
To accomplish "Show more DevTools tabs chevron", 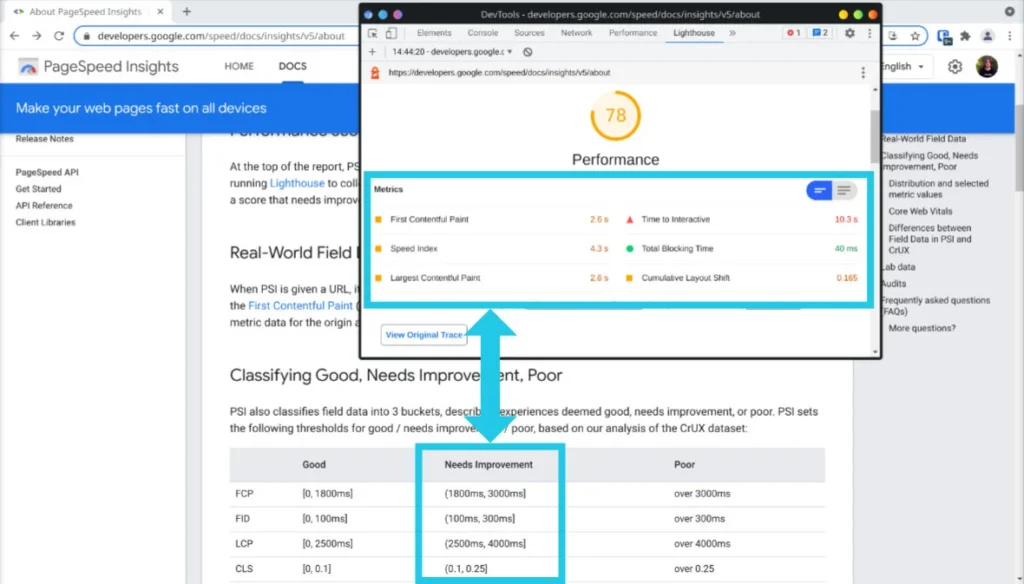I will [x=733, y=33].
